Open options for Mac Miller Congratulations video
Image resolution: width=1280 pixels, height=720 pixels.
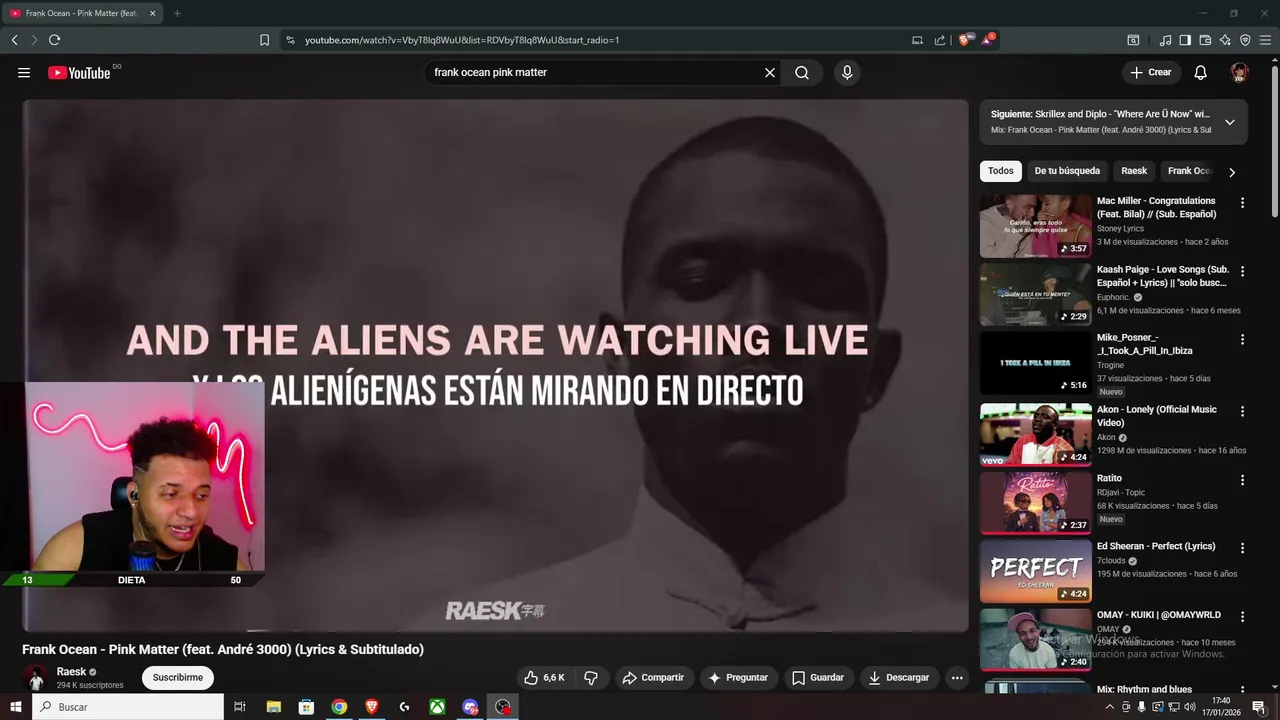click(x=1243, y=203)
